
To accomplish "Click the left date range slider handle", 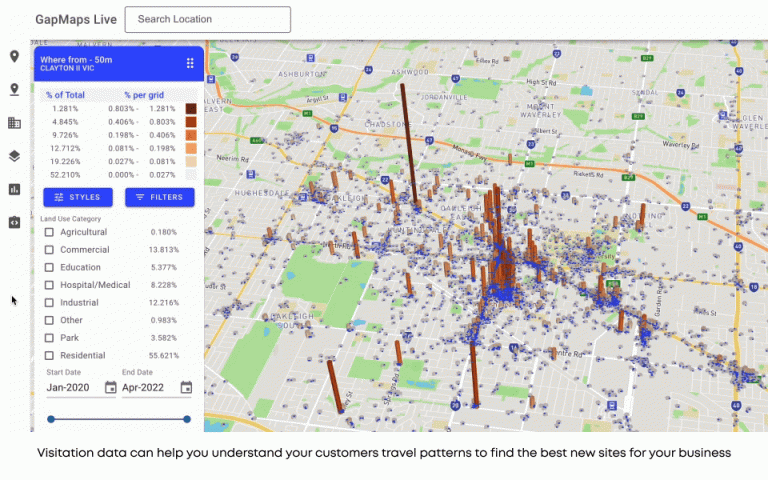I will pos(51,419).
